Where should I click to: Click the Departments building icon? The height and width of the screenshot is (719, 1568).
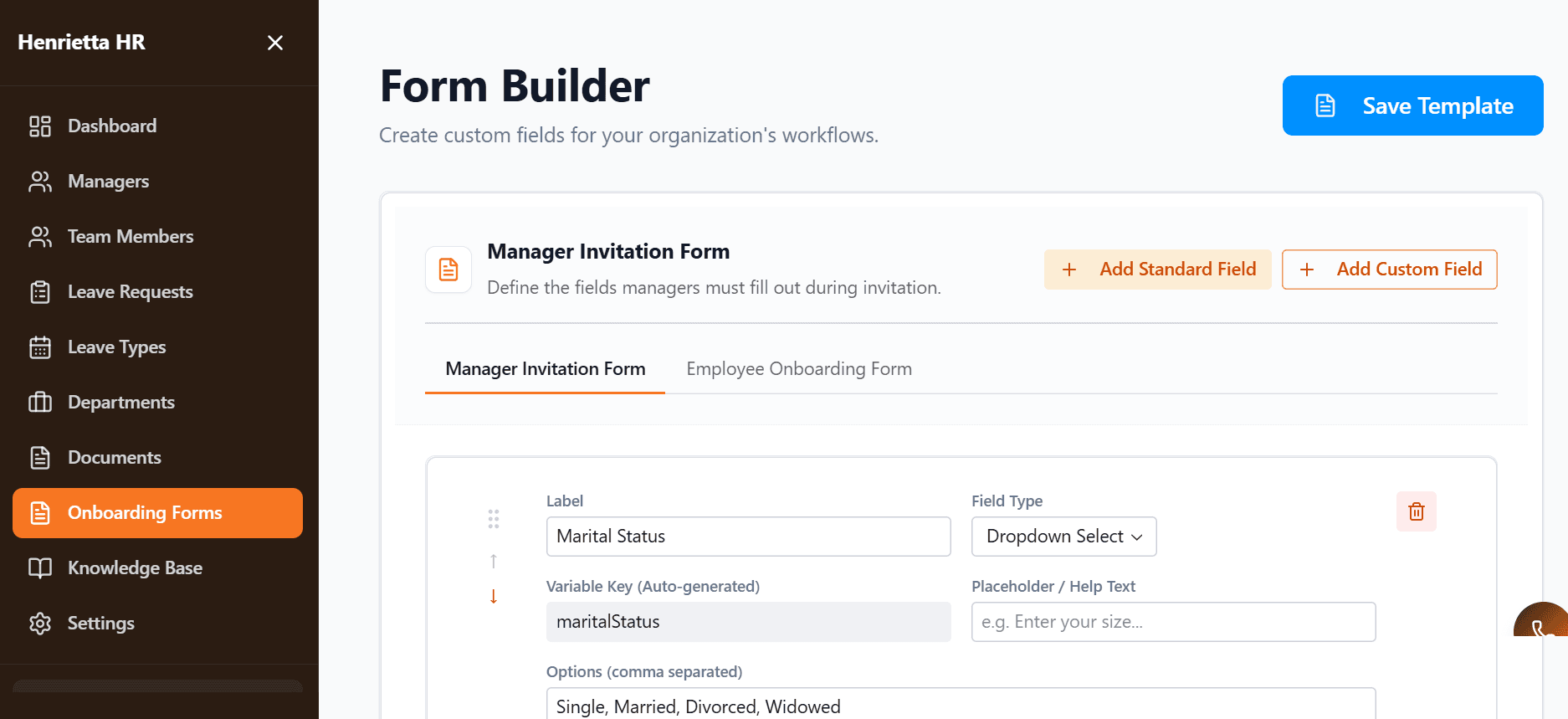tap(40, 403)
